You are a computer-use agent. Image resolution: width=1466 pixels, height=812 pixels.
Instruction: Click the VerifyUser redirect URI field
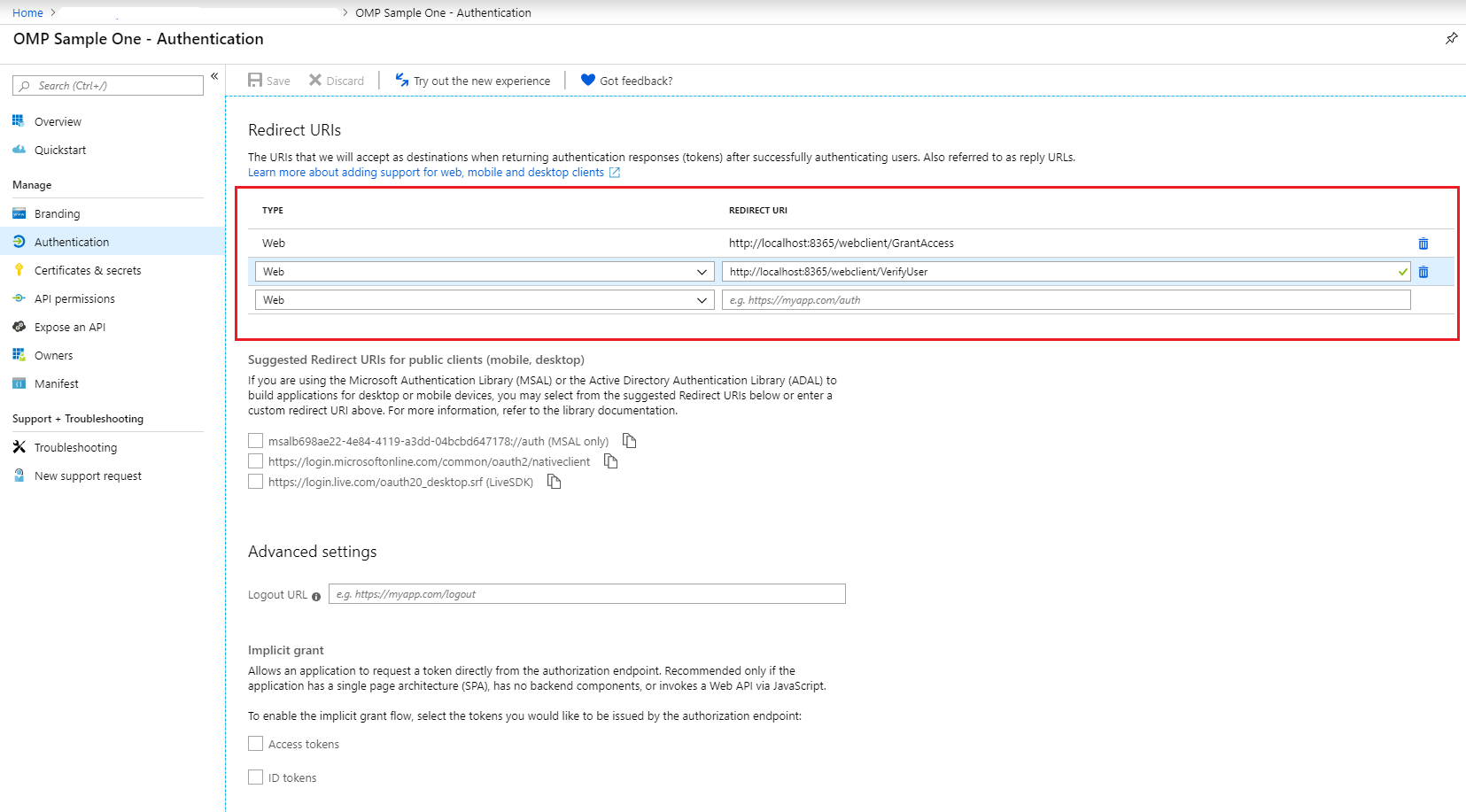1067,272
